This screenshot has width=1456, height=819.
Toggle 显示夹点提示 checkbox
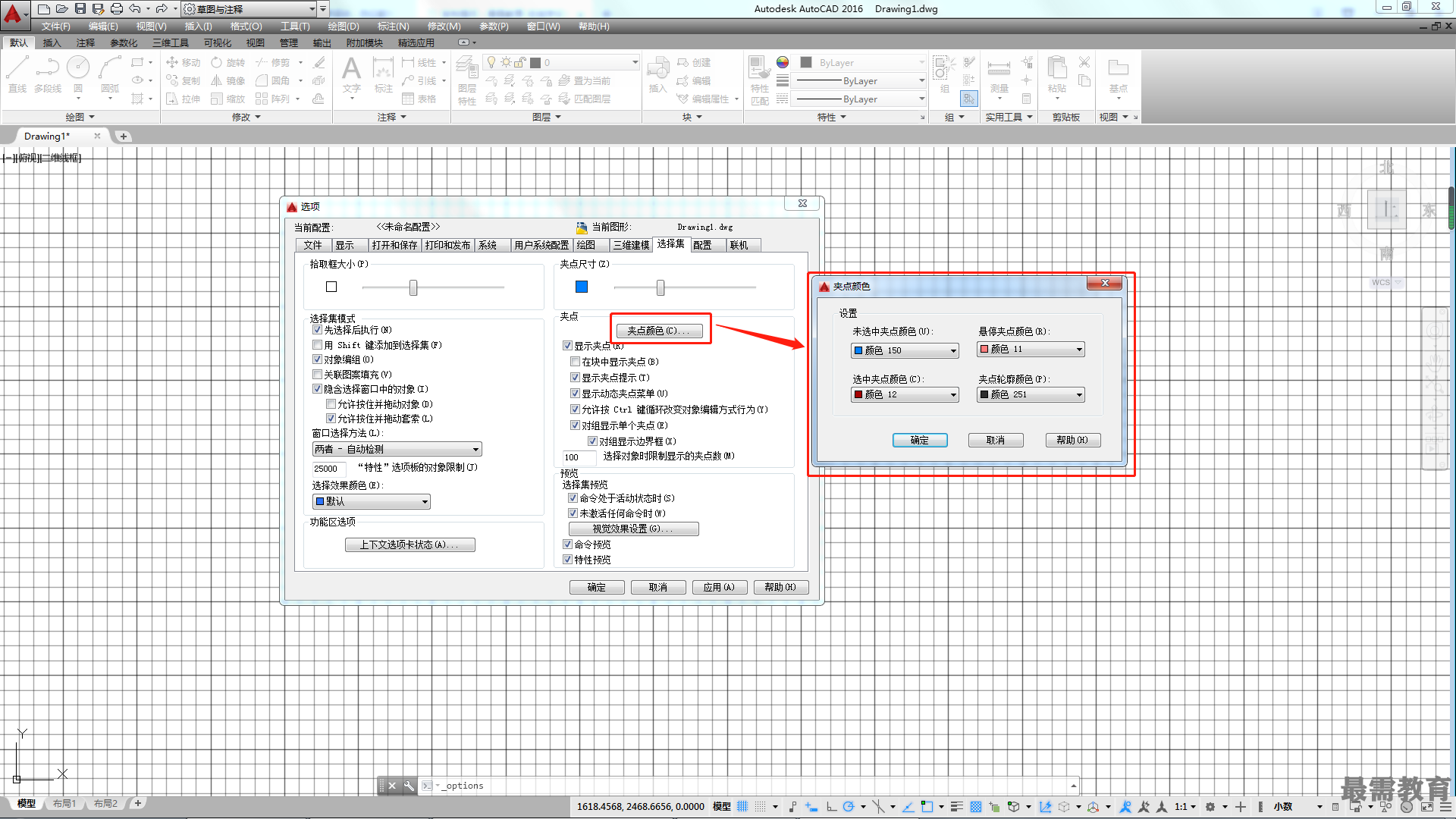[575, 378]
